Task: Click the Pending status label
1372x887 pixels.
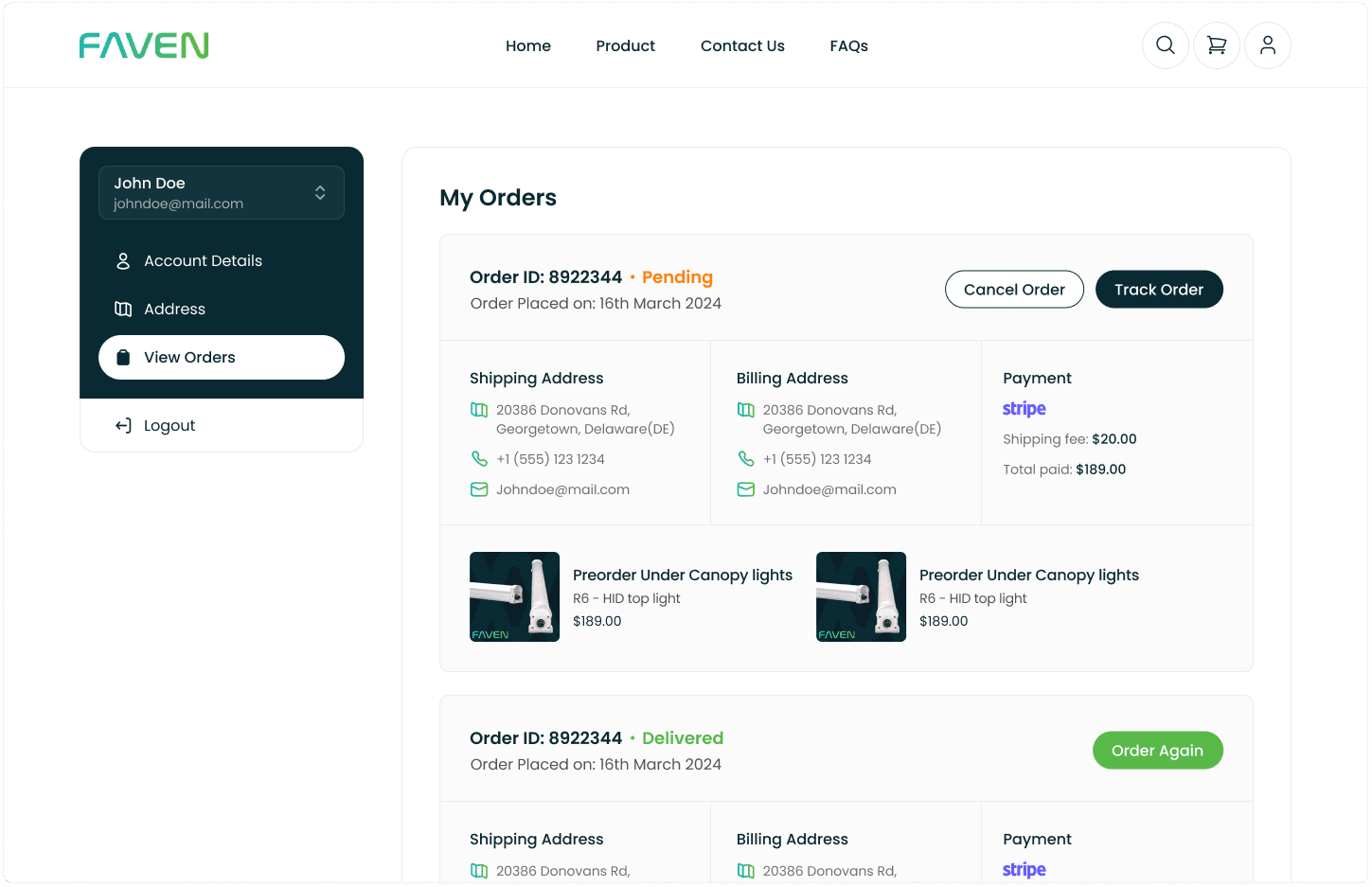Action: [x=677, y=277]
